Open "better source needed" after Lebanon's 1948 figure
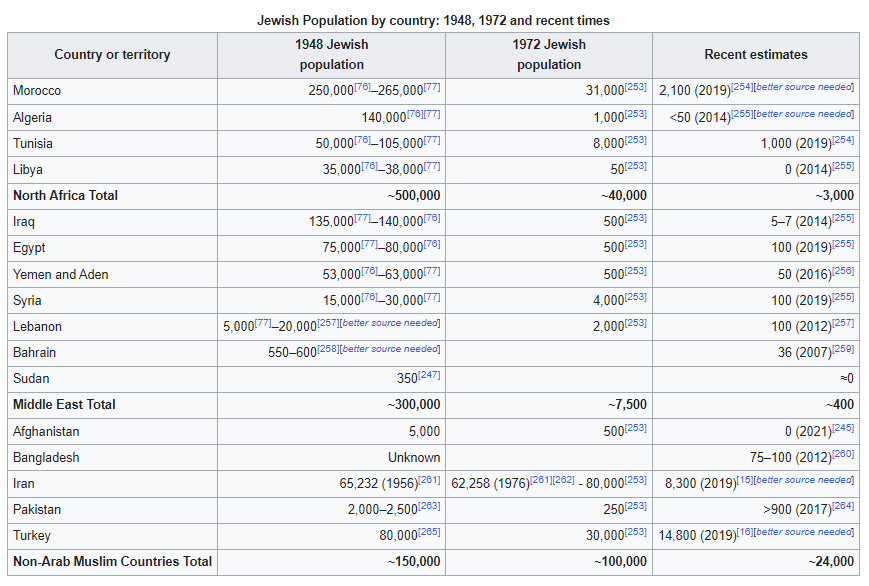This screenshot has width=869, height=586. [x=391, y=323]
